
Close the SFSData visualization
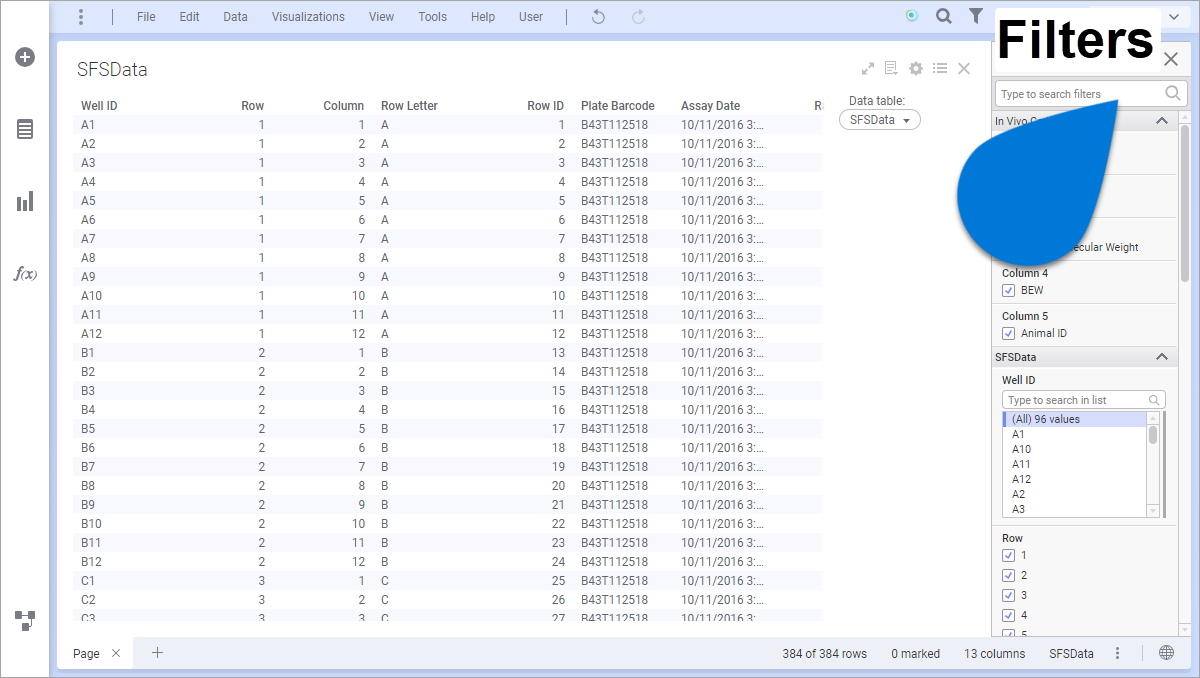[x=964, y=68]
